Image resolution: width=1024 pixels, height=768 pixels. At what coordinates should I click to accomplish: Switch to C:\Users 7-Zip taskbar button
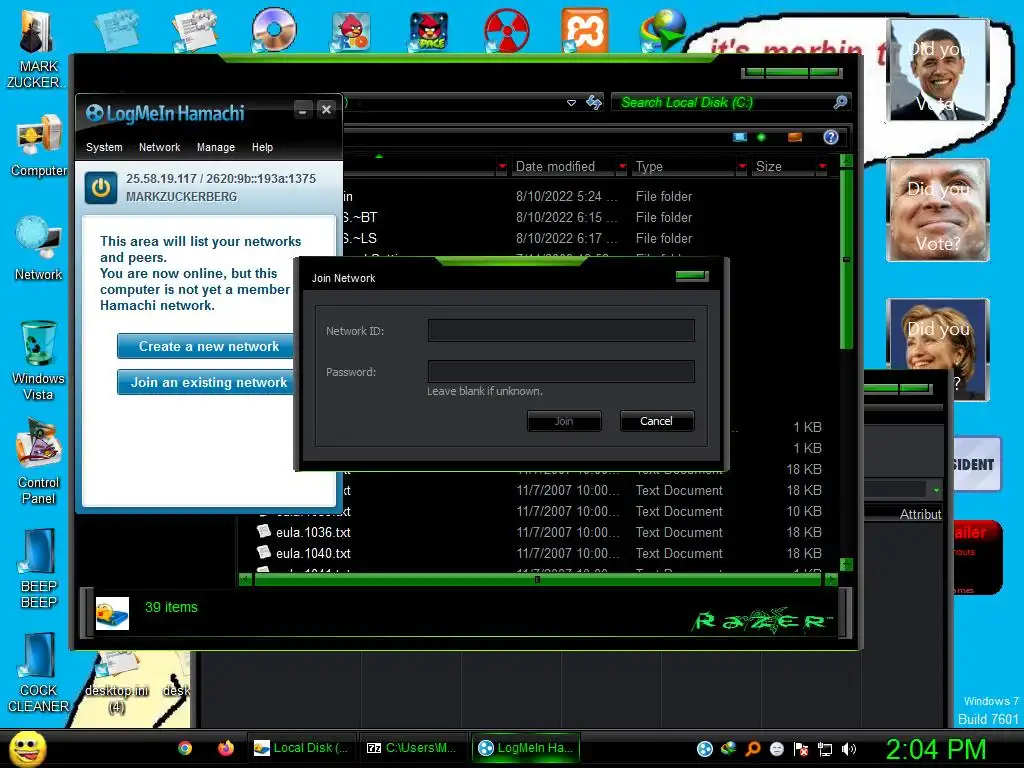[x=413, y=748]
